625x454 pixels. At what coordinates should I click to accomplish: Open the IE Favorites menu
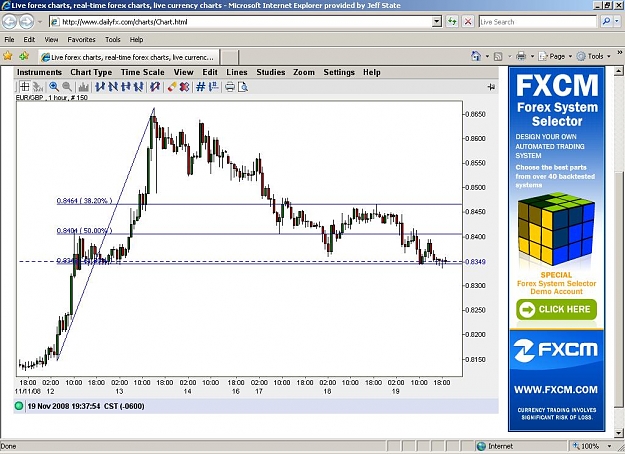point(81,39)
